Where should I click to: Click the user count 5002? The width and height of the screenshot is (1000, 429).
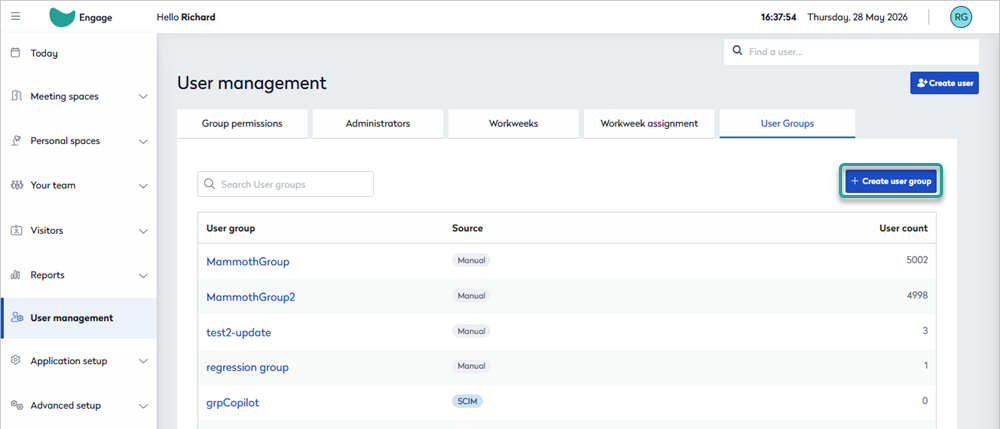(x=916, y=260)
